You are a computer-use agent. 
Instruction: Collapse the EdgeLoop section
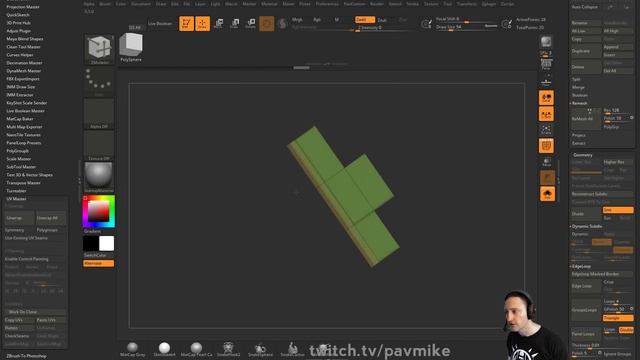581,266
